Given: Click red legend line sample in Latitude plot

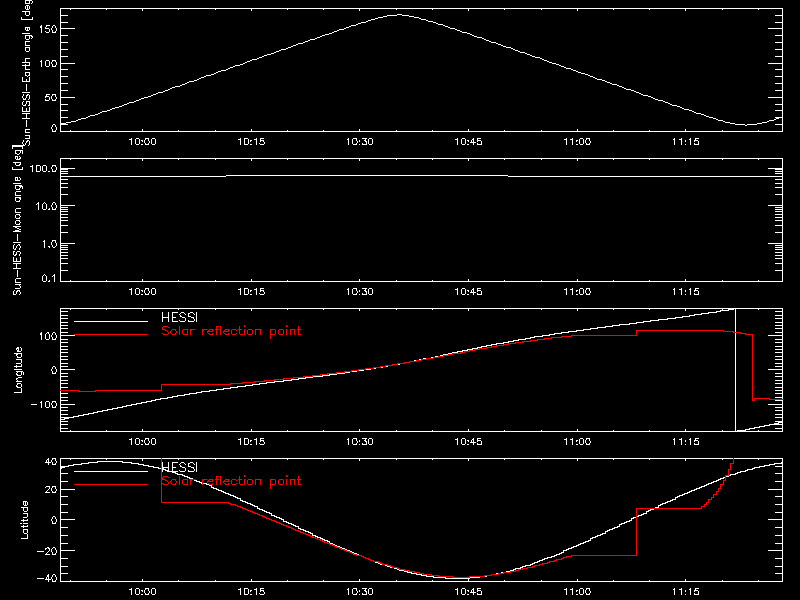Looking at the screenshot, I should tap(111, 484).
